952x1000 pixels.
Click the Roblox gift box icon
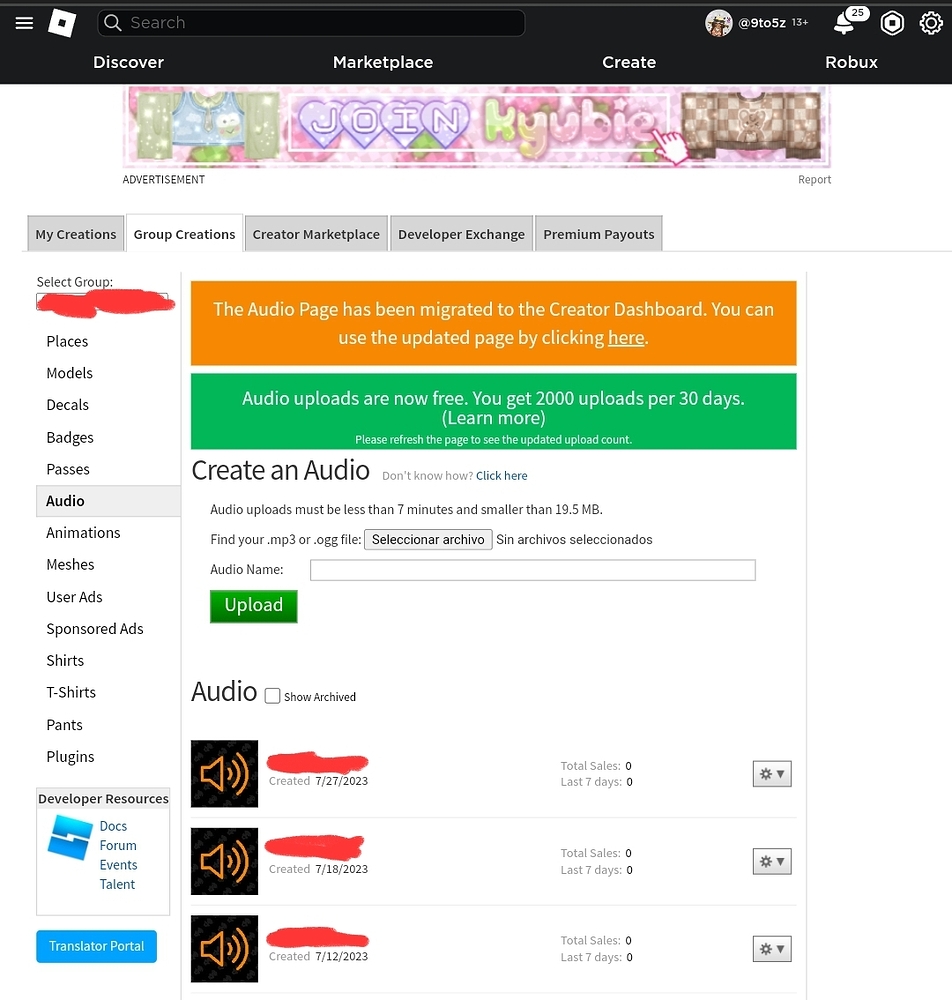(x=892, y=23)
